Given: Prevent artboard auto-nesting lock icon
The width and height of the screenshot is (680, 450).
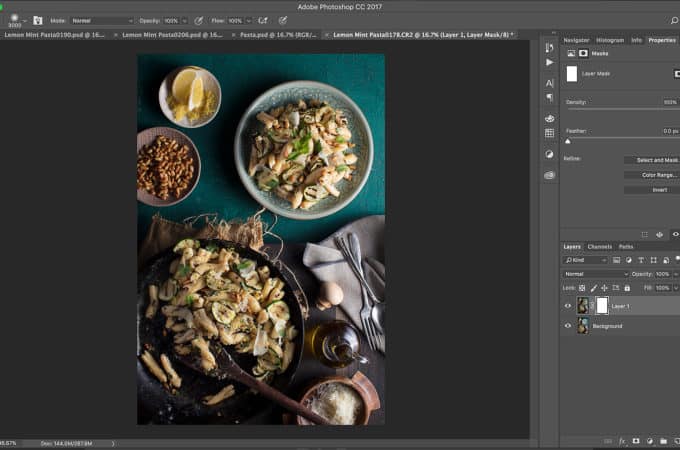Looking at the screenshot, I should pos(615,288).
